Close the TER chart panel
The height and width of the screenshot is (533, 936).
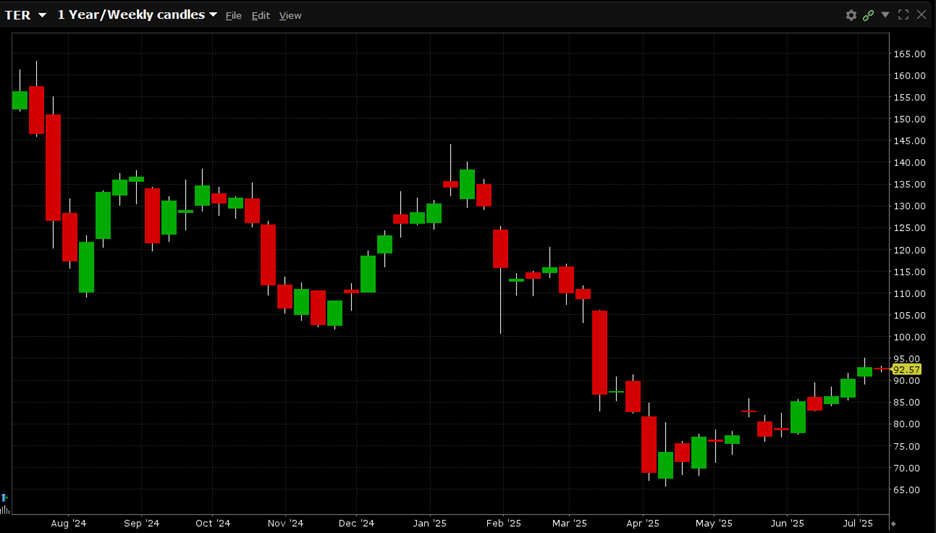[x=922, y=15]
